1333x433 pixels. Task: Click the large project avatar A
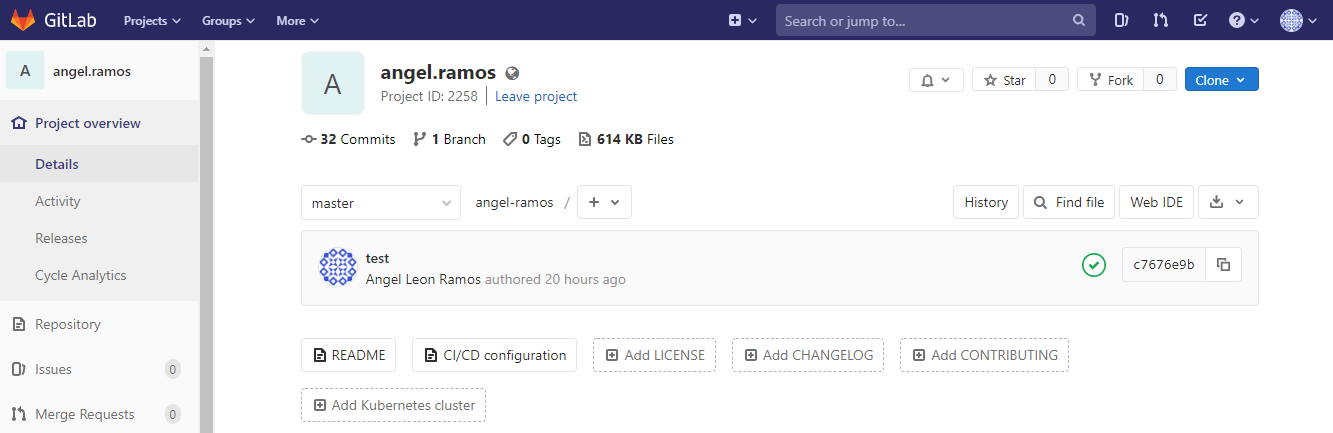pos(333,83)
